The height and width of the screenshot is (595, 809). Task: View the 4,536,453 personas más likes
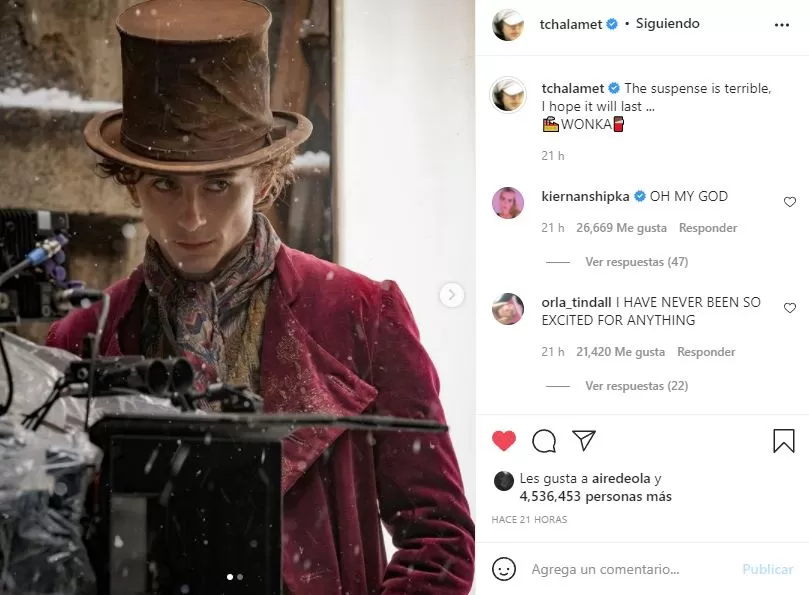click(595, 496)
